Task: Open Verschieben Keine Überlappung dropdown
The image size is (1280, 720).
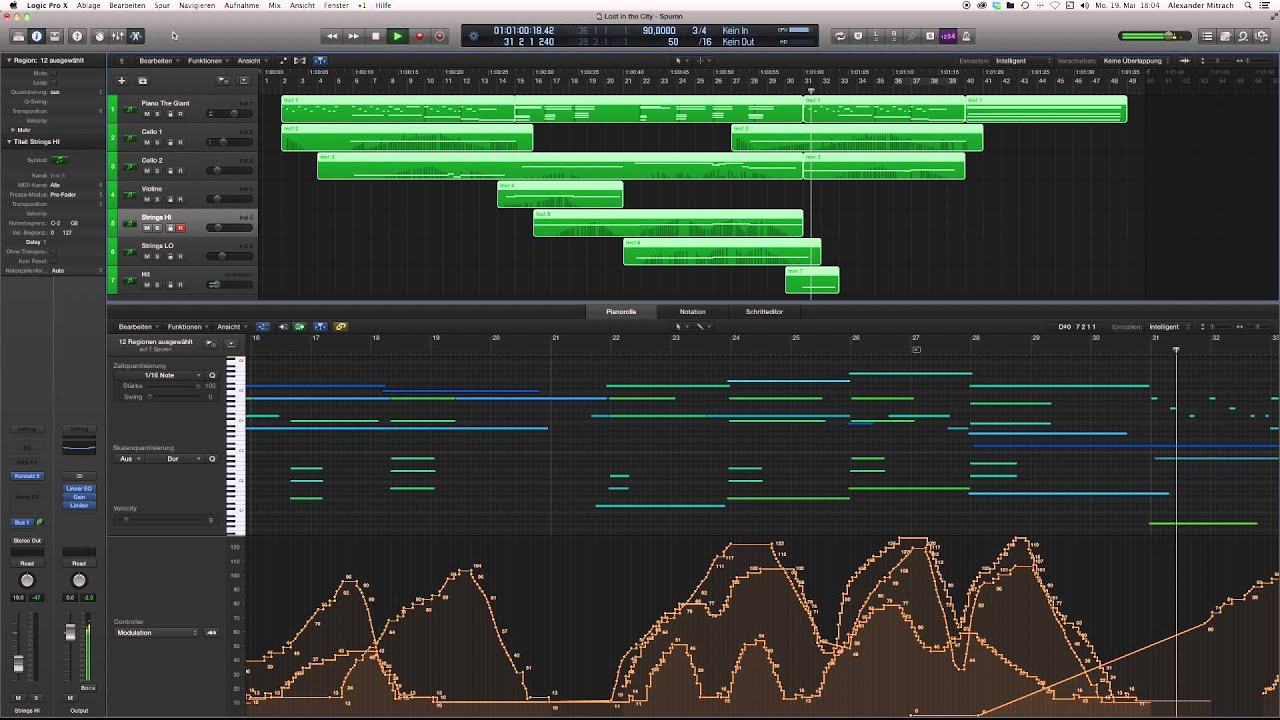Action: point(1135,61)
